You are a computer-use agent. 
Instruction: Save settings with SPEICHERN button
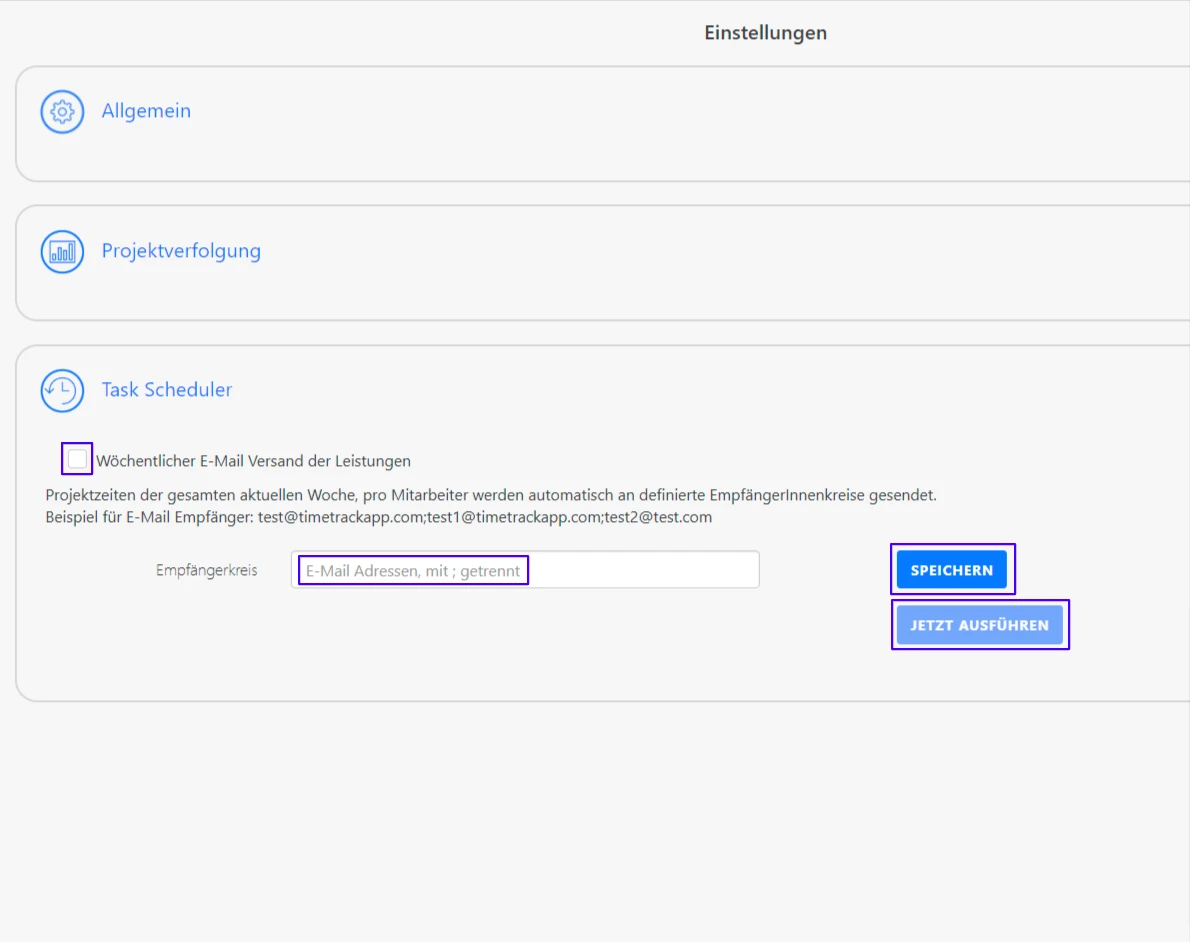point(951,569)
